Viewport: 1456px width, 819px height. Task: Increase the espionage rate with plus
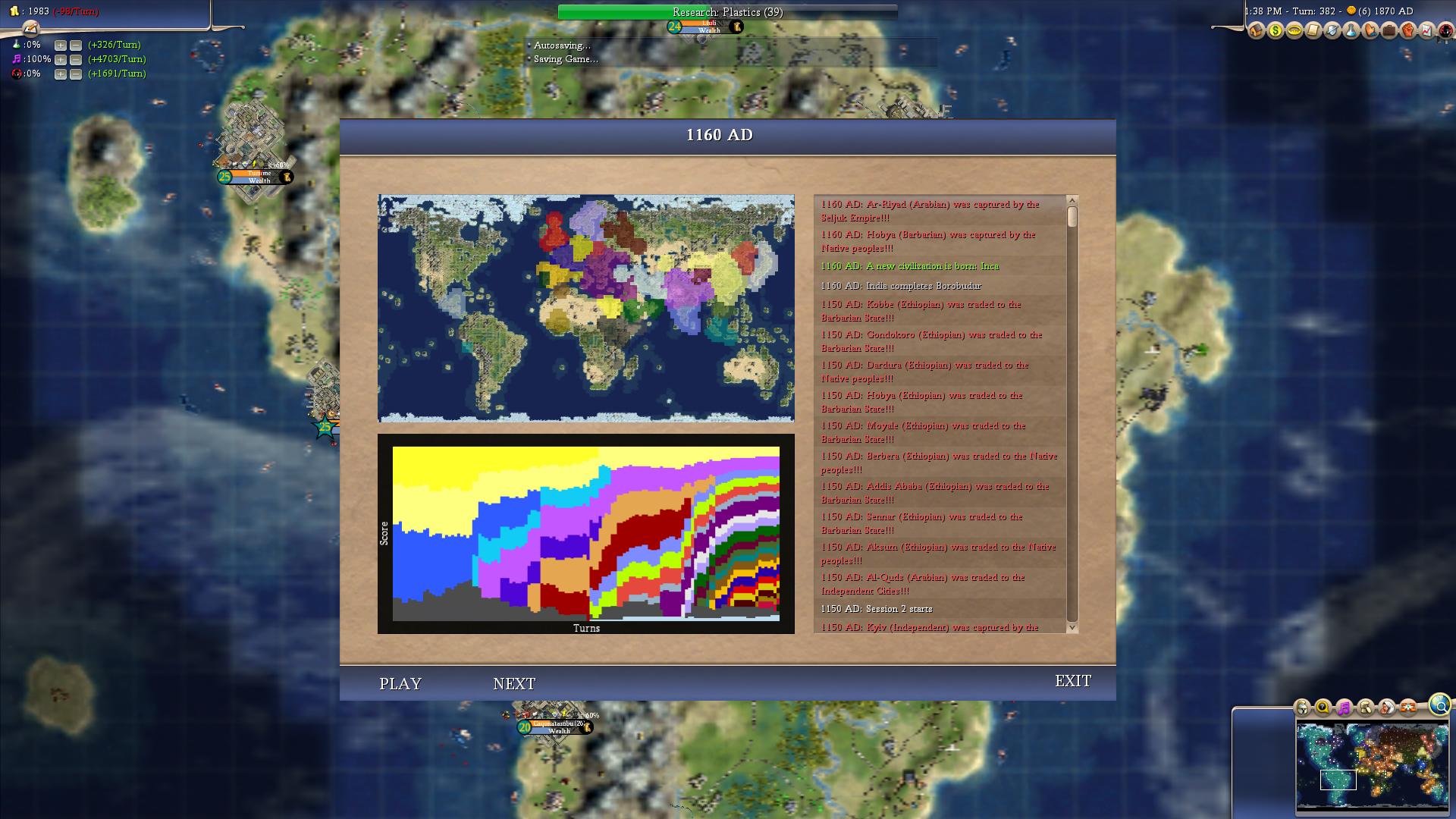[x=61, y=74]
